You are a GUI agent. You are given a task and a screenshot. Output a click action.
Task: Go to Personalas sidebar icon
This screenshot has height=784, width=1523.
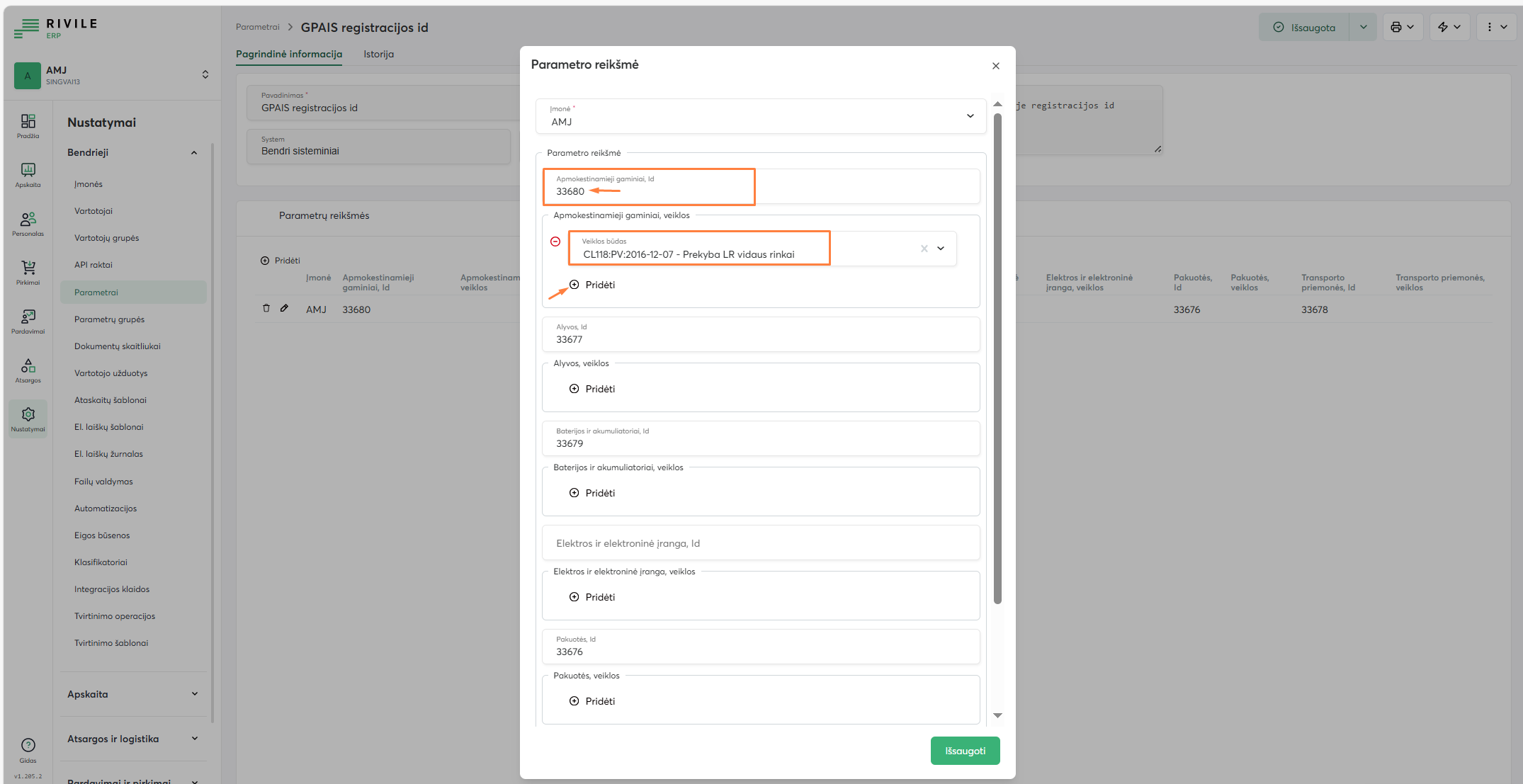pyautogui.click(x=28, y=223)
